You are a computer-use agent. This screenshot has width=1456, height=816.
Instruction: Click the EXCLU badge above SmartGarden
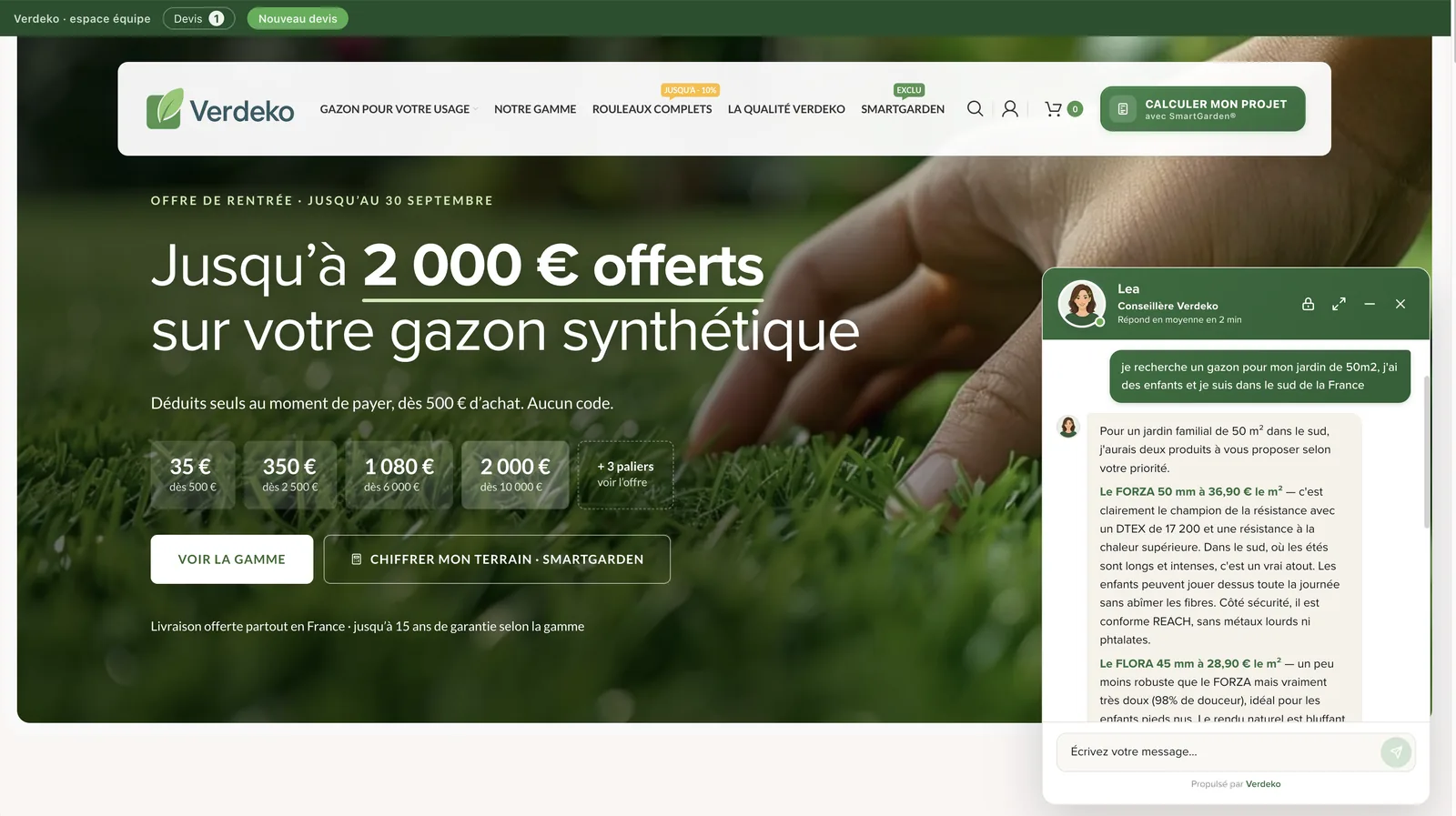pos(909,90)
